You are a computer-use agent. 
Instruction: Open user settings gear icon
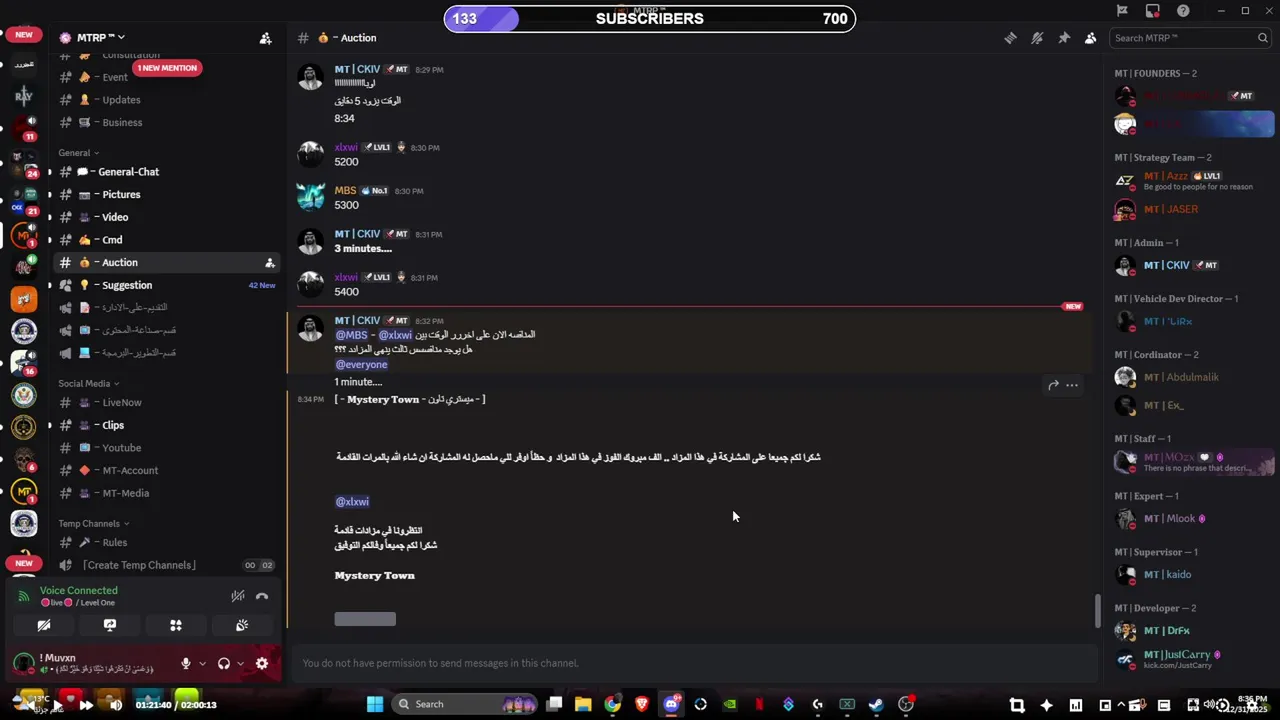pos(262,663)
